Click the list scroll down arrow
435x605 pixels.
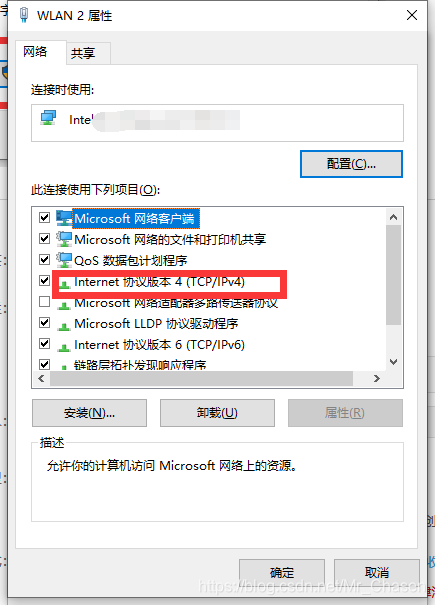394,362
